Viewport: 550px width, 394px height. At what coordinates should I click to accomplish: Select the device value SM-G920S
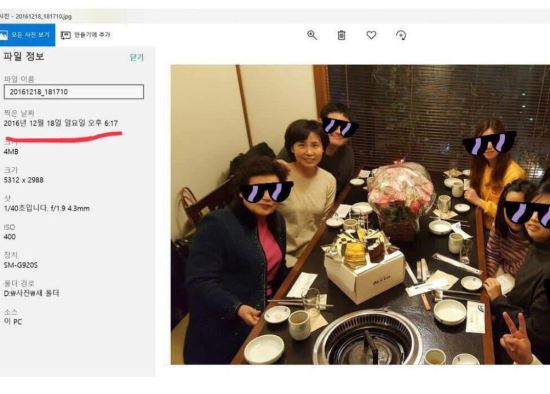20,265
